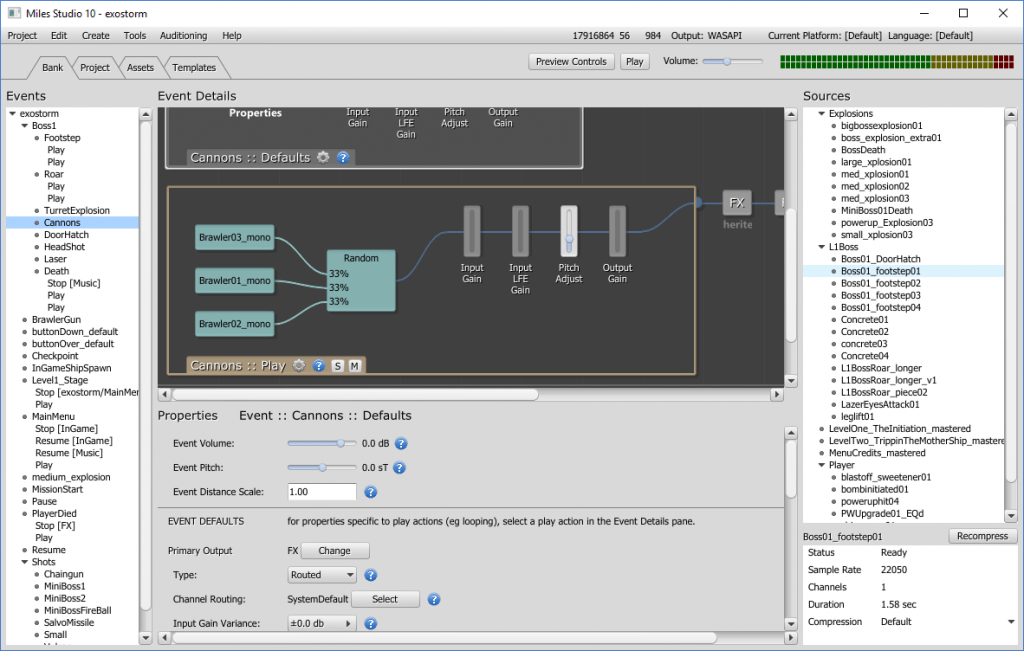
Task: Click help icon beside Cannons :: Defaults
Action: (343, 157)
